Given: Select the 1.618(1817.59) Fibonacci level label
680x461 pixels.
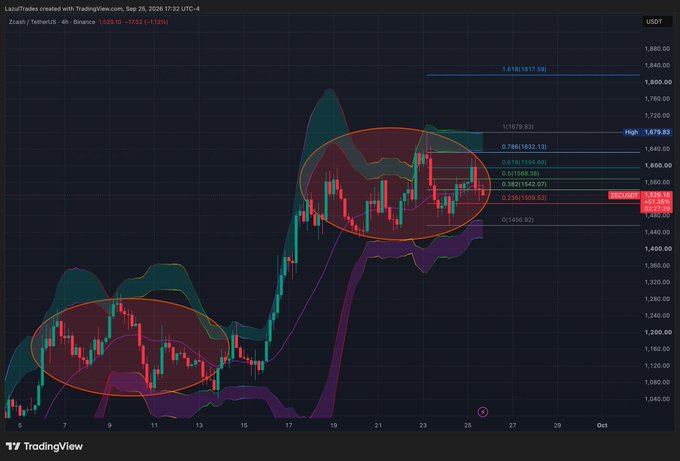Looking at the screenshot, I should 524,69.
